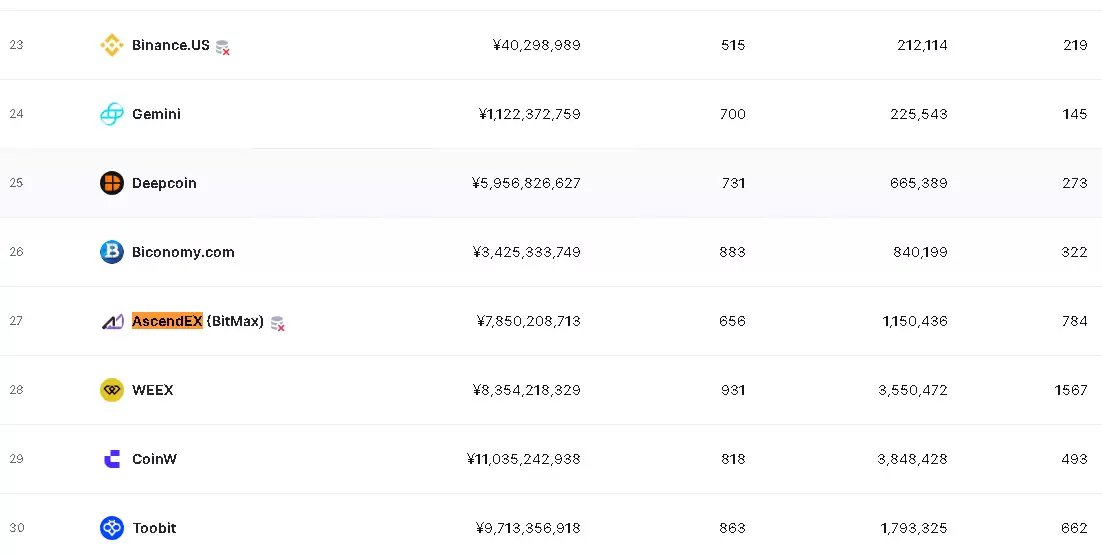Click the Deepcoin exchange logo
The image size is (1102, 557).
[x=111, y=183]
